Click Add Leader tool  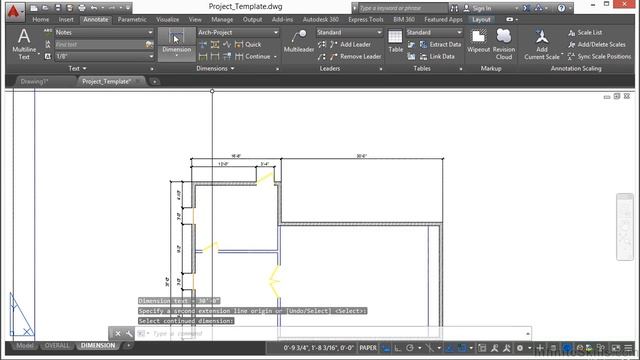tap(350, 44)
